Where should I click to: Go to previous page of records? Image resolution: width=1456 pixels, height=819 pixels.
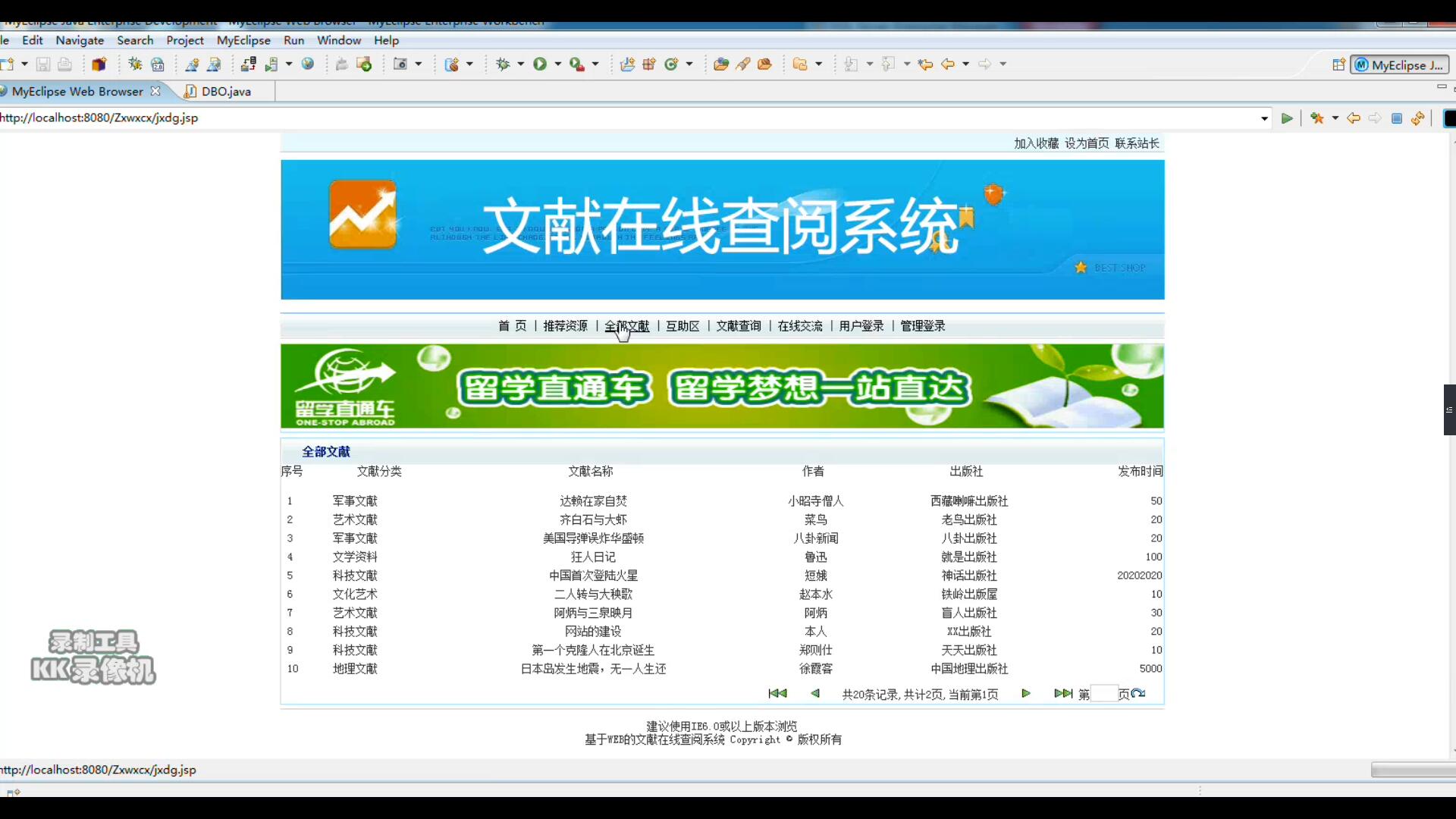(x=815, y=693)
